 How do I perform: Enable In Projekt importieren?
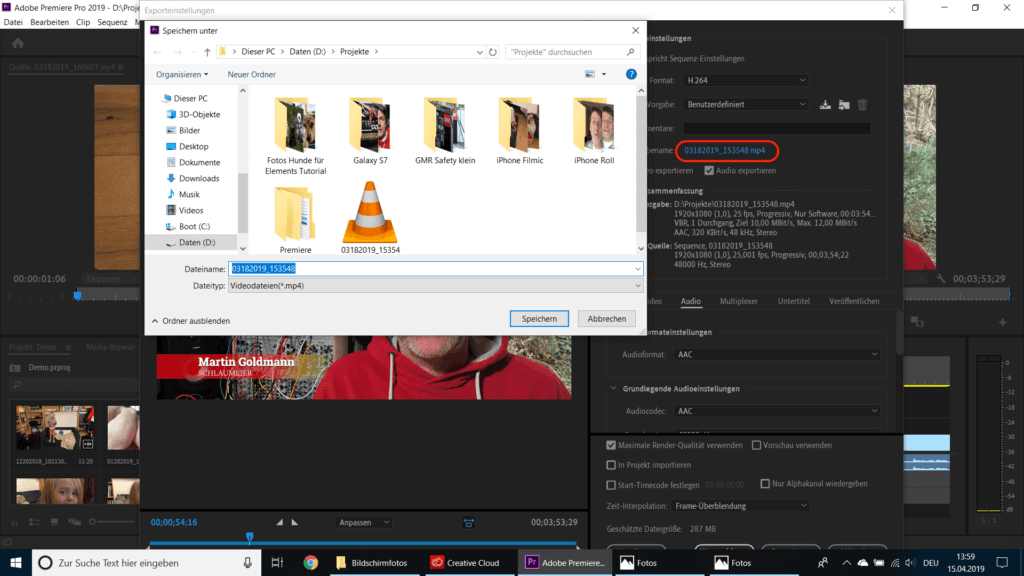tap(613, 463)
